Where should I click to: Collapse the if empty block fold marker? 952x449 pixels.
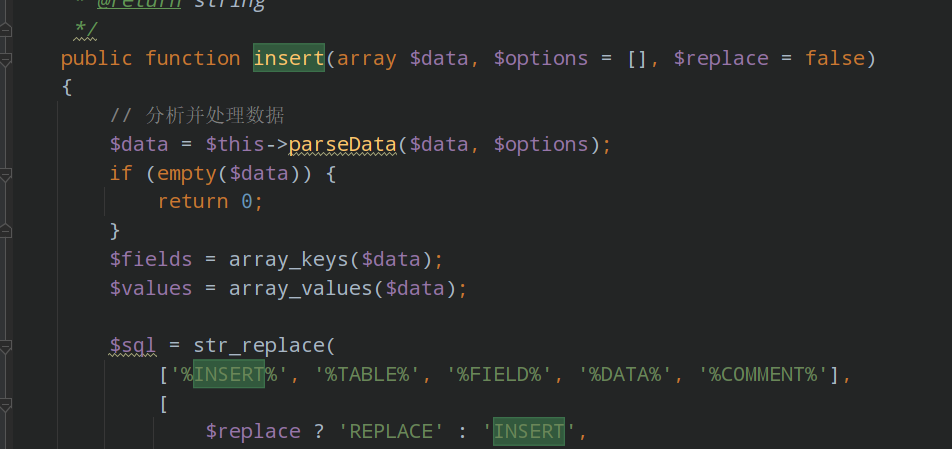[x=7, y=174]
